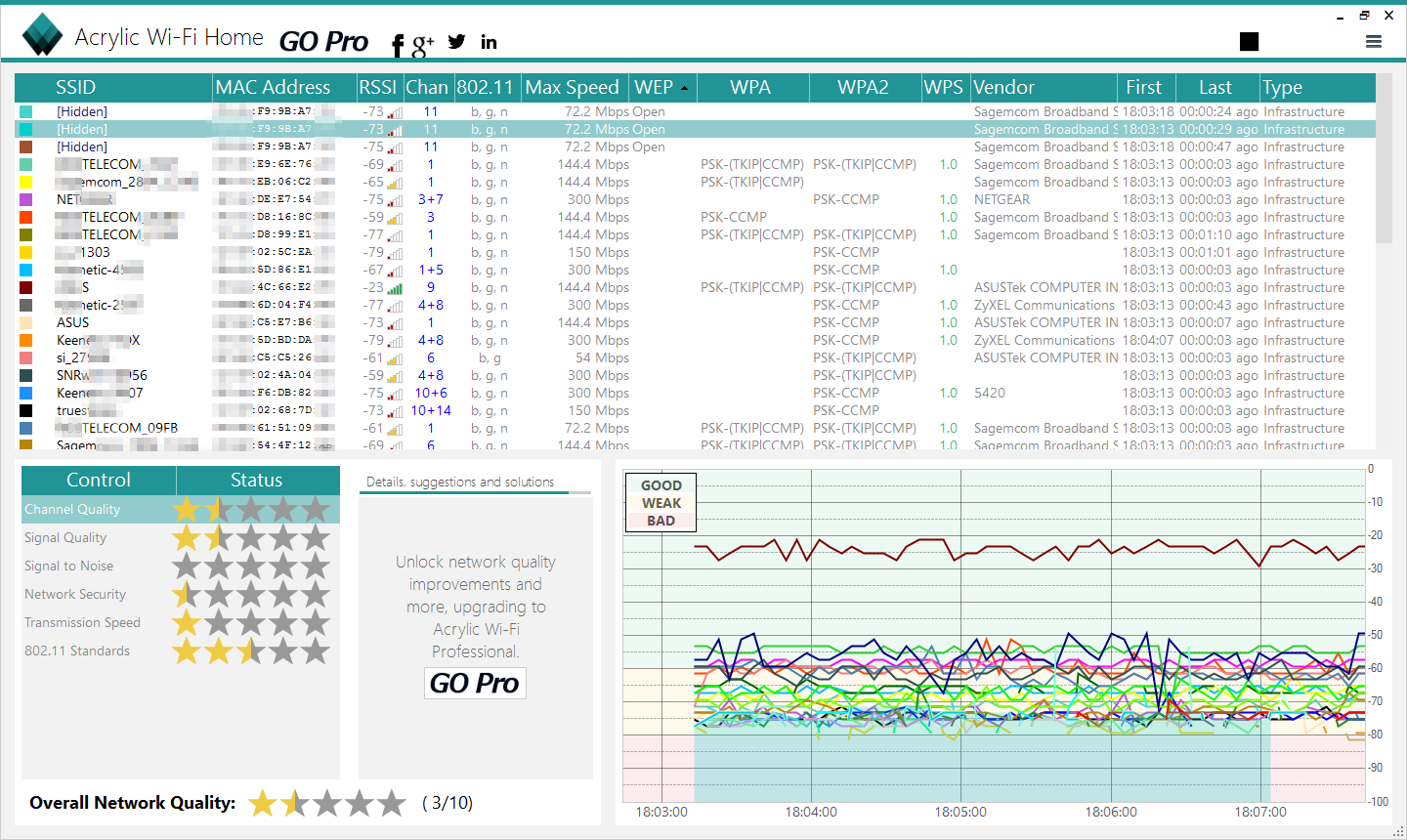Toggle the cyan color box of first Hidden network
This screenshot has height=840, width=1407.
coord(26,112)
